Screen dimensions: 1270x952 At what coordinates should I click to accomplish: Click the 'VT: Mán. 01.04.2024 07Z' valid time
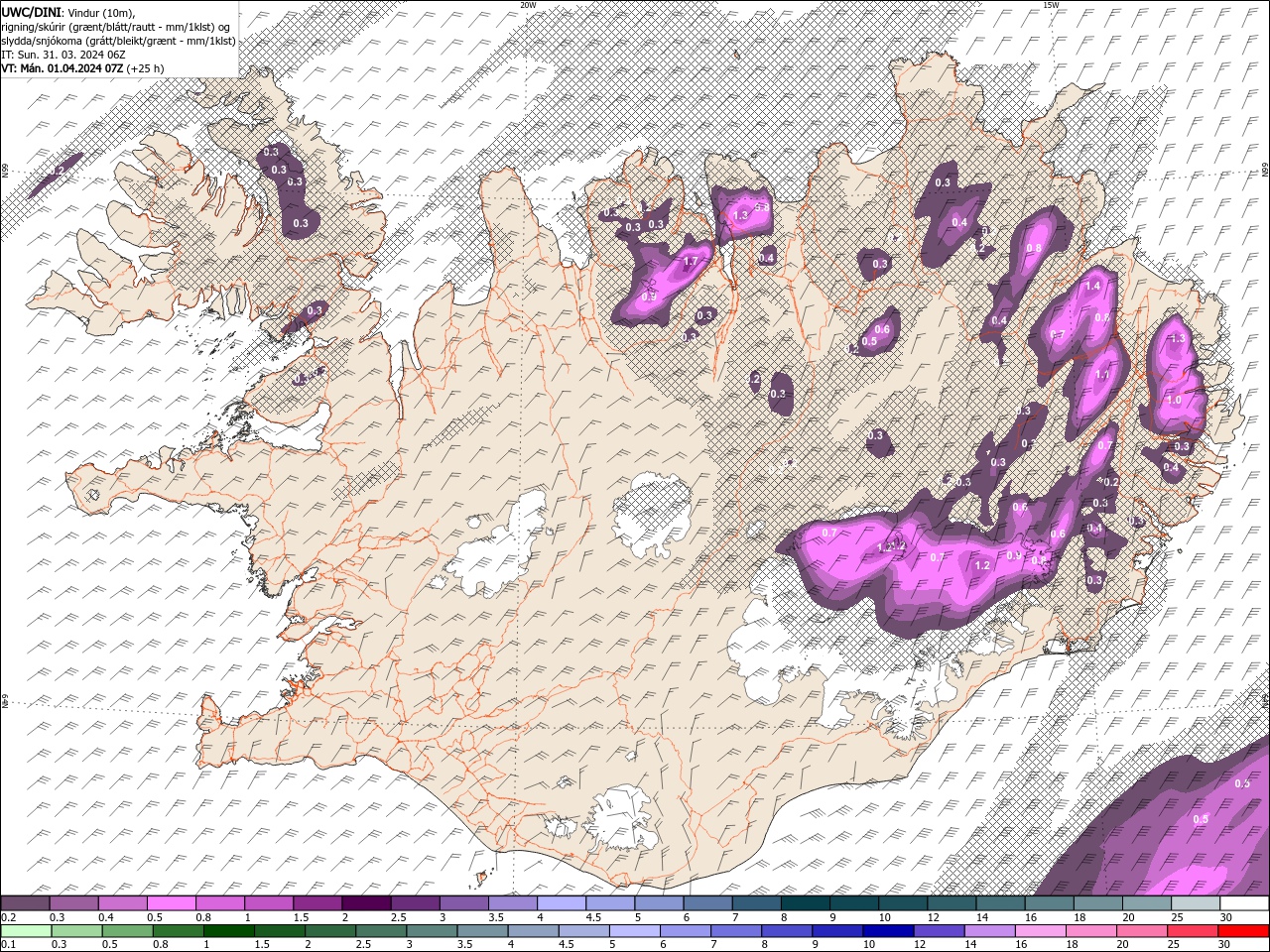63,68
